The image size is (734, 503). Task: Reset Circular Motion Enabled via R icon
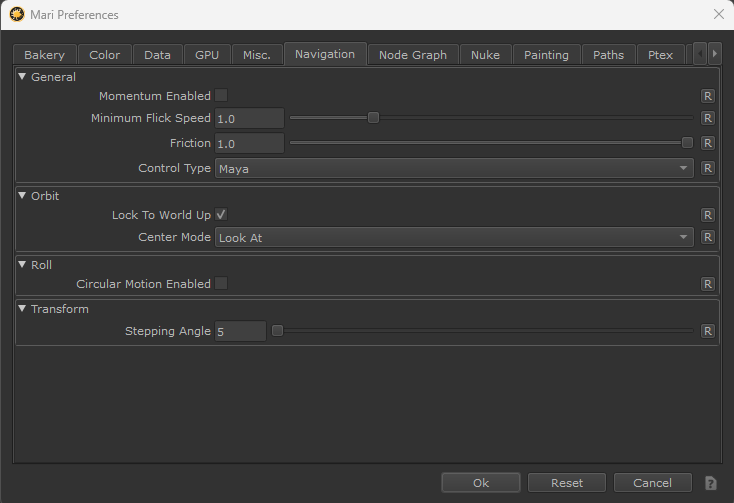(707, 284)
